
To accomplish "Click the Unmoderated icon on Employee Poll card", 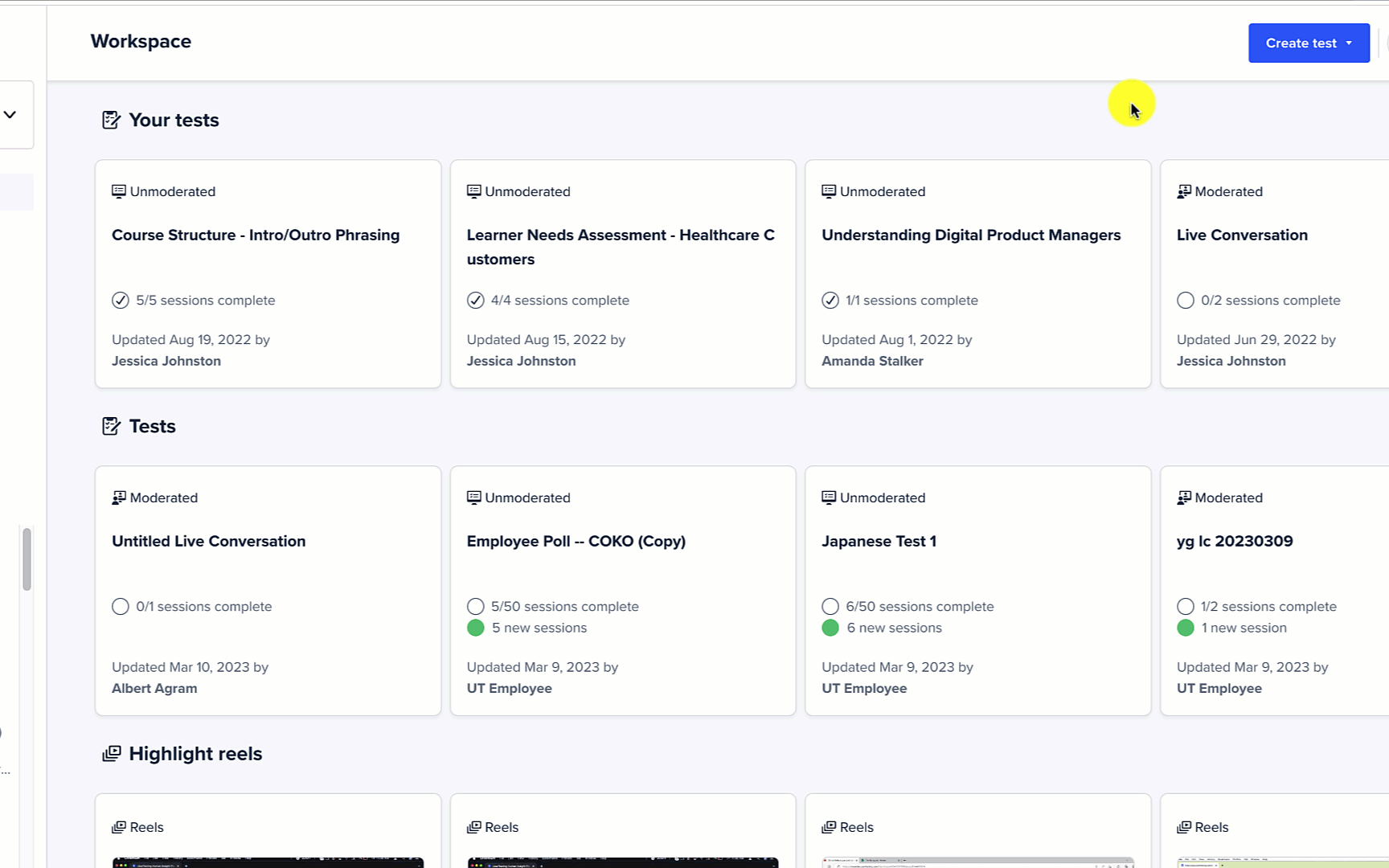I will pyautogui.click(x=473, y=497).
